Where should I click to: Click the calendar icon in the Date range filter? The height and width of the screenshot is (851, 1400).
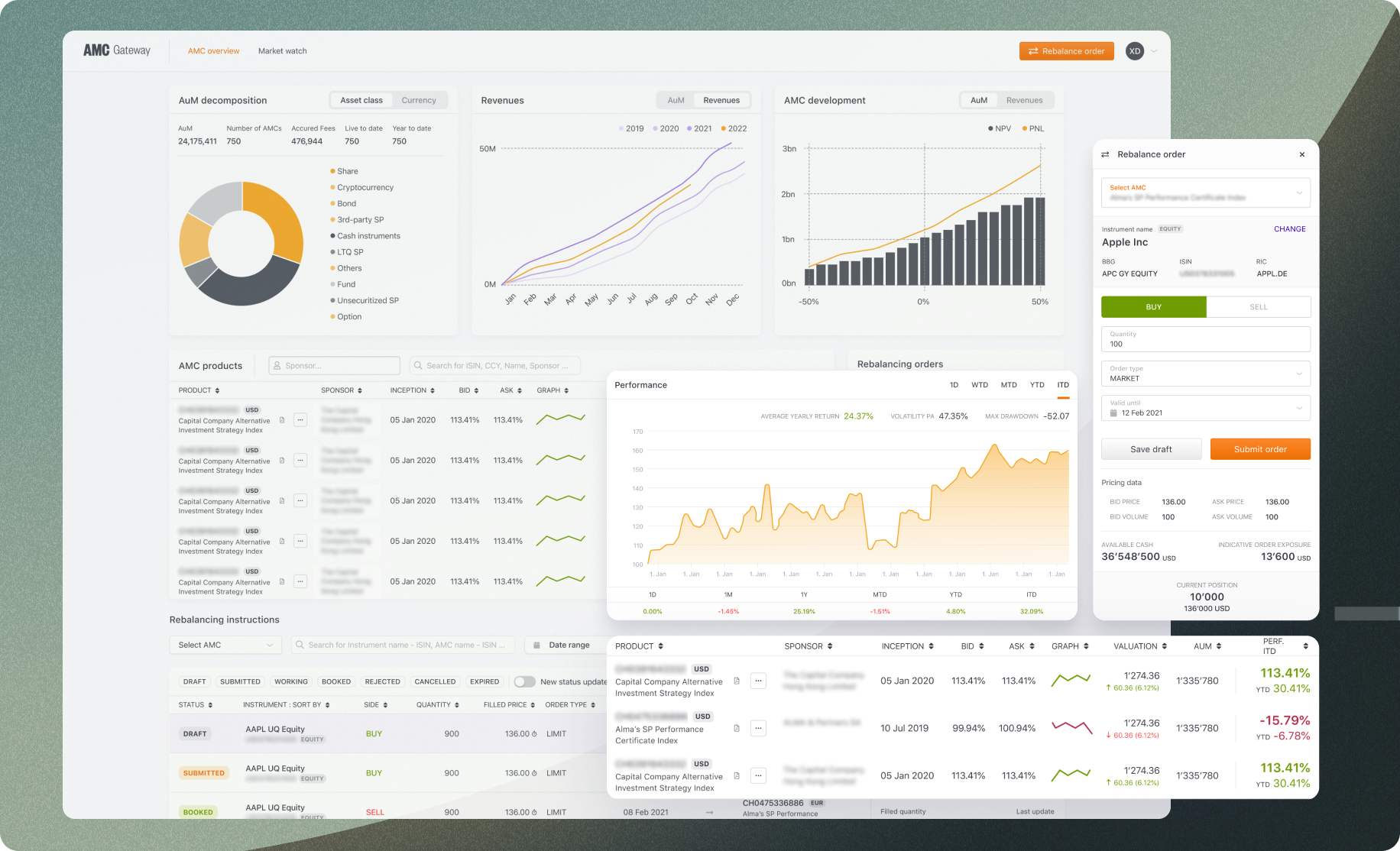click(537, 645)
